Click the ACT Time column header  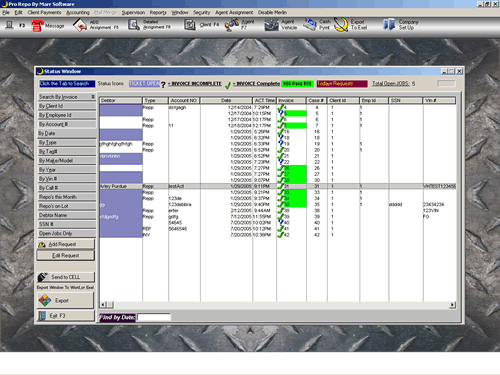pyautogui.click(x=264, y=100)
